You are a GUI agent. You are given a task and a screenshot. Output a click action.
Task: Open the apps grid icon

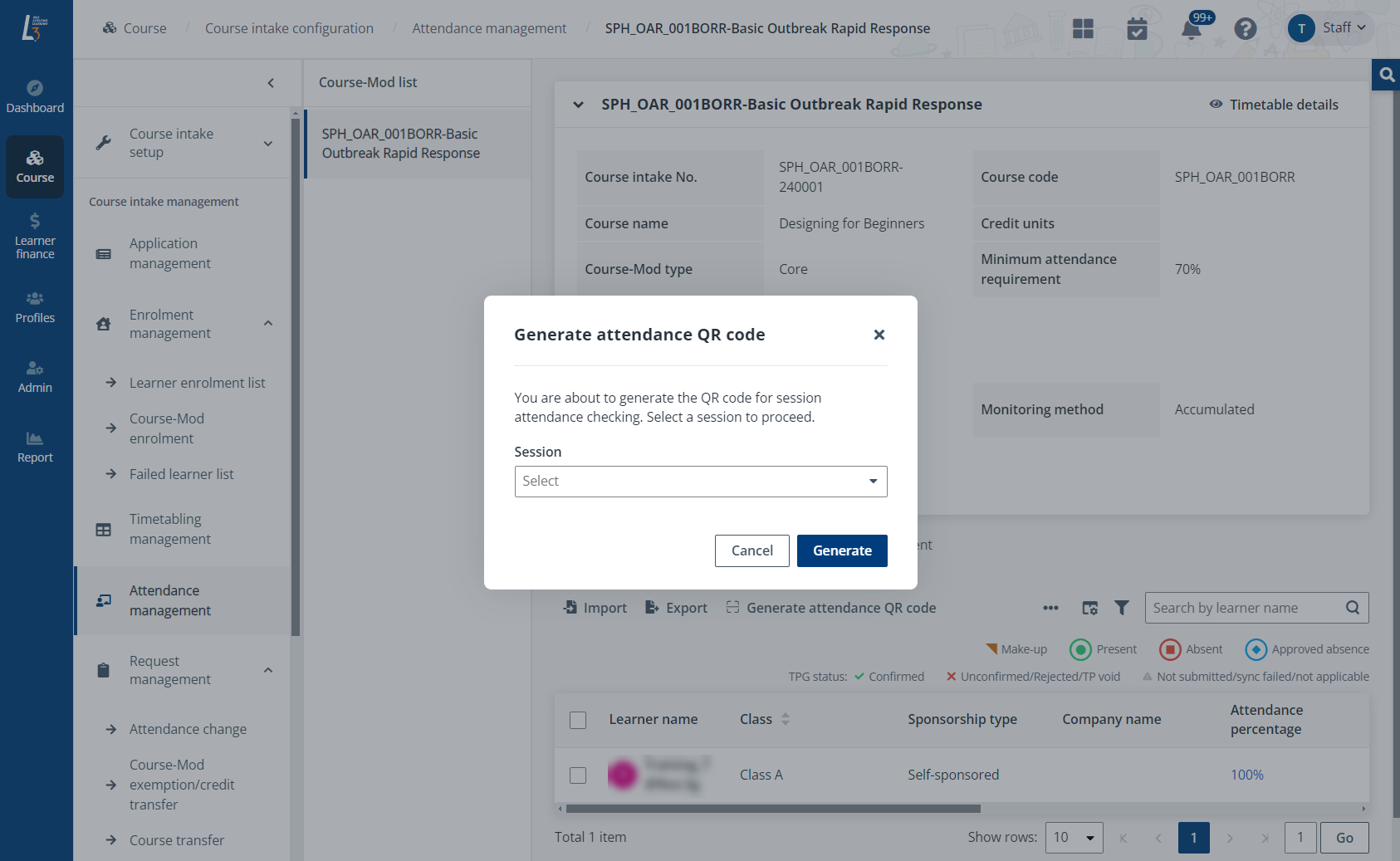[x=1083, y=29]
